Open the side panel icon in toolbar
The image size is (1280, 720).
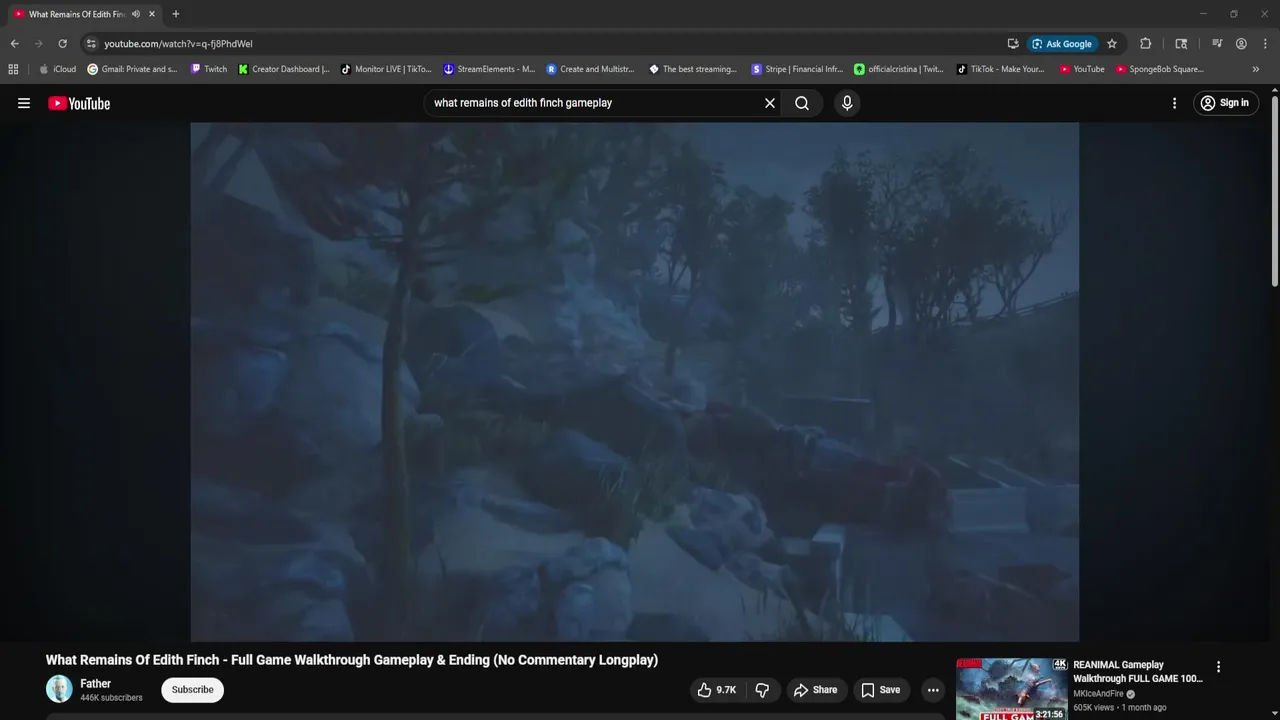(1181, 44)
